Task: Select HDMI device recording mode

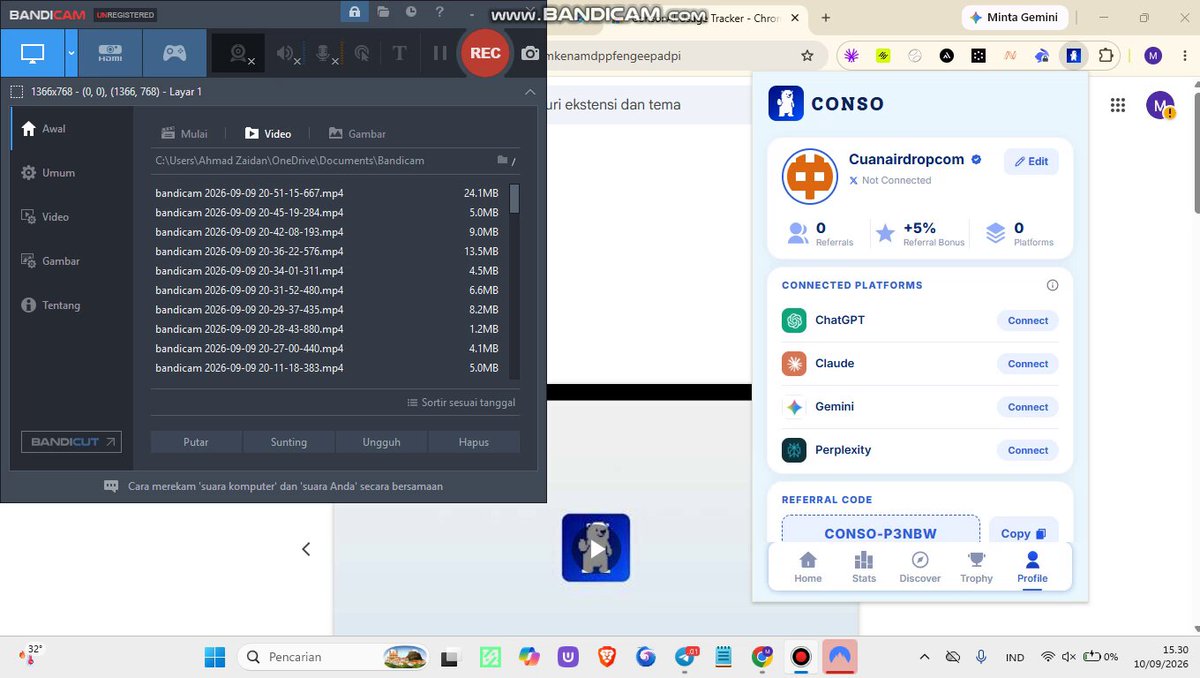Action: [110, 54]
